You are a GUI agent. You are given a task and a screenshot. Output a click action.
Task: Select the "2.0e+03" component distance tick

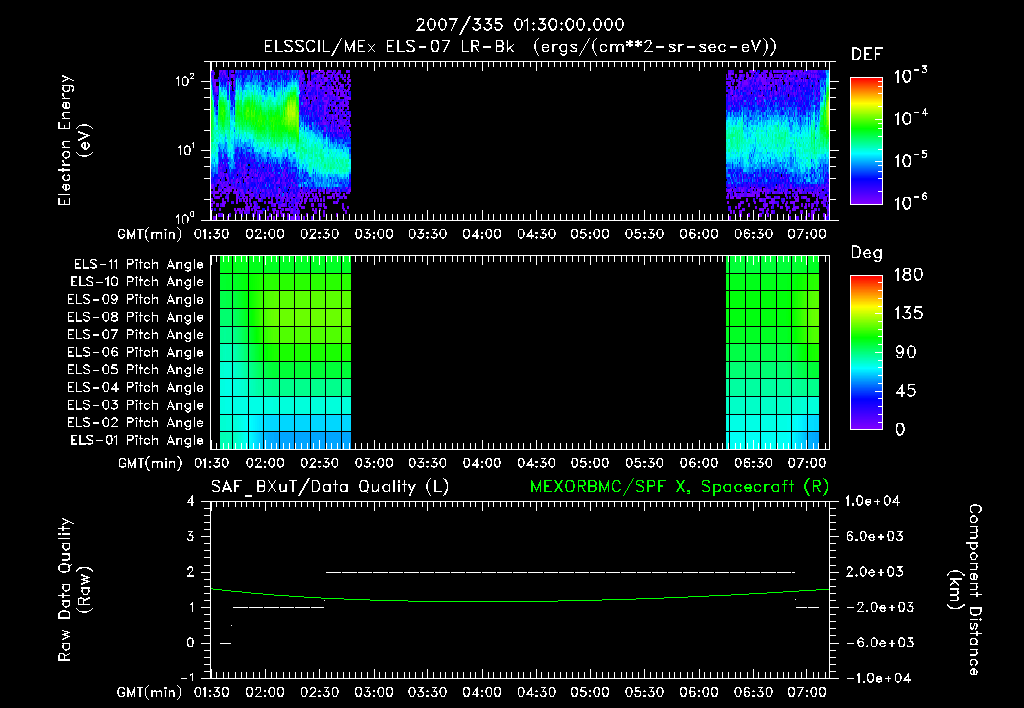pos(875,572)
